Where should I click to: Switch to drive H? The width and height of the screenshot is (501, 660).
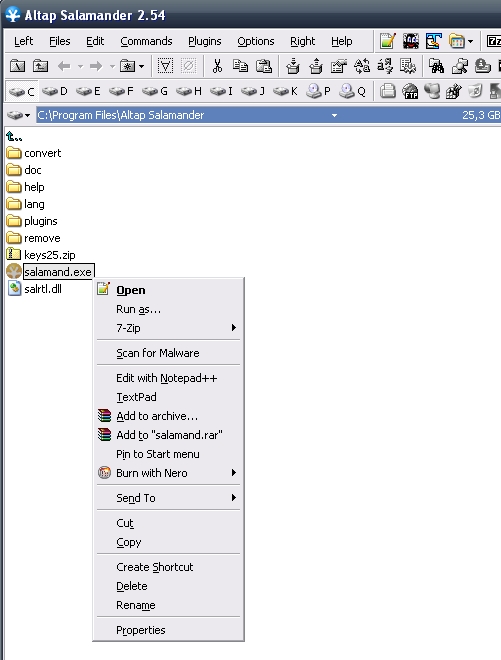[x=188, y=91]
